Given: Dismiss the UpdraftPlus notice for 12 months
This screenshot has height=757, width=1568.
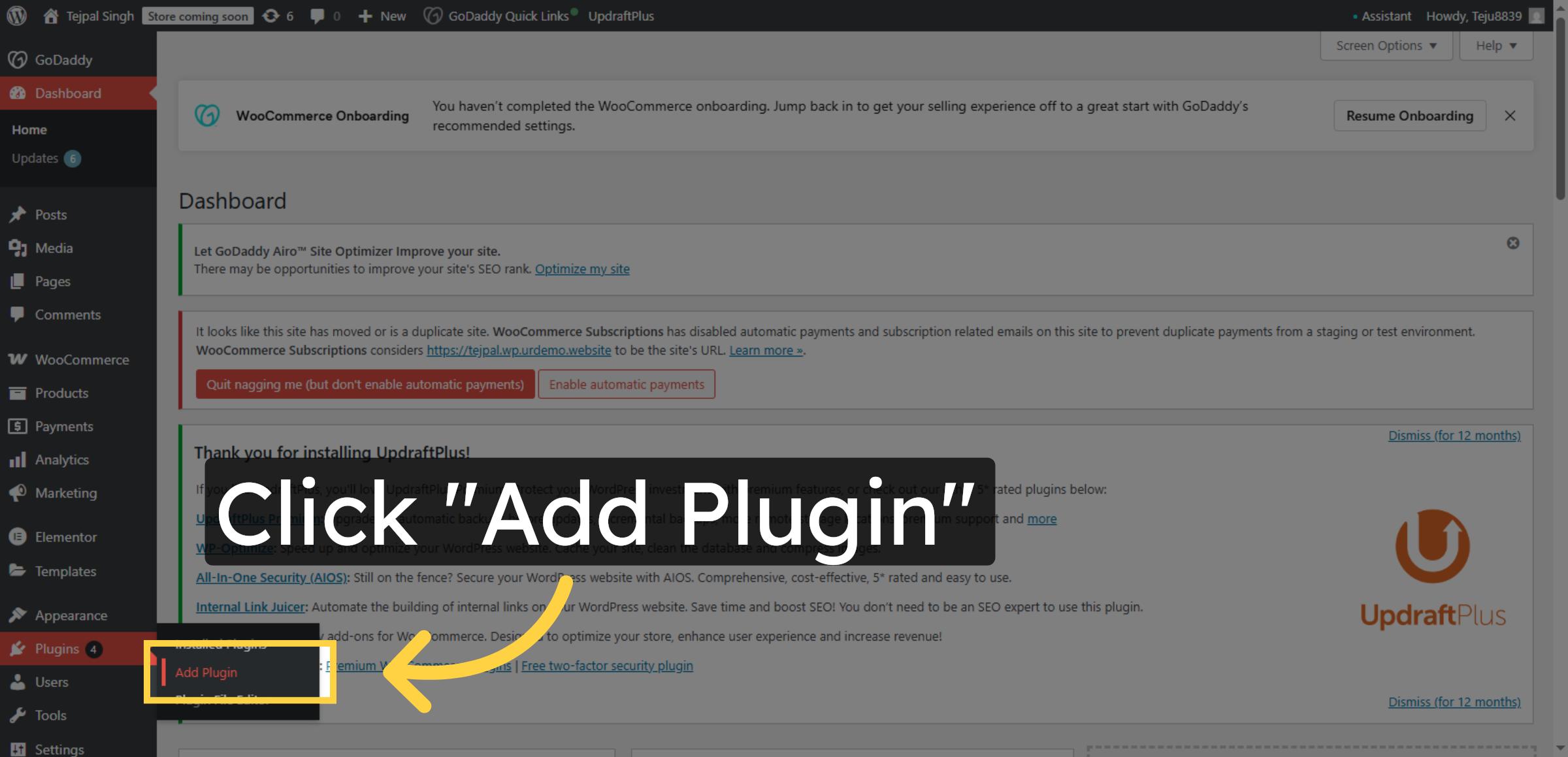Looking at the screenshot, I should (1454, 435).
